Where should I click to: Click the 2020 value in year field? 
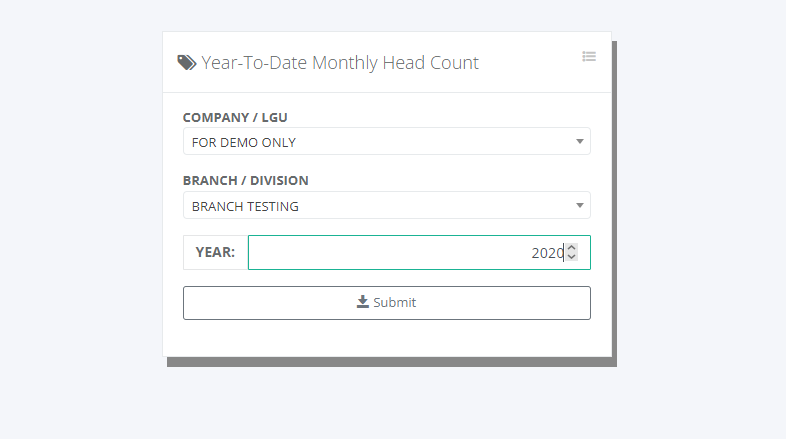[547, 253]
